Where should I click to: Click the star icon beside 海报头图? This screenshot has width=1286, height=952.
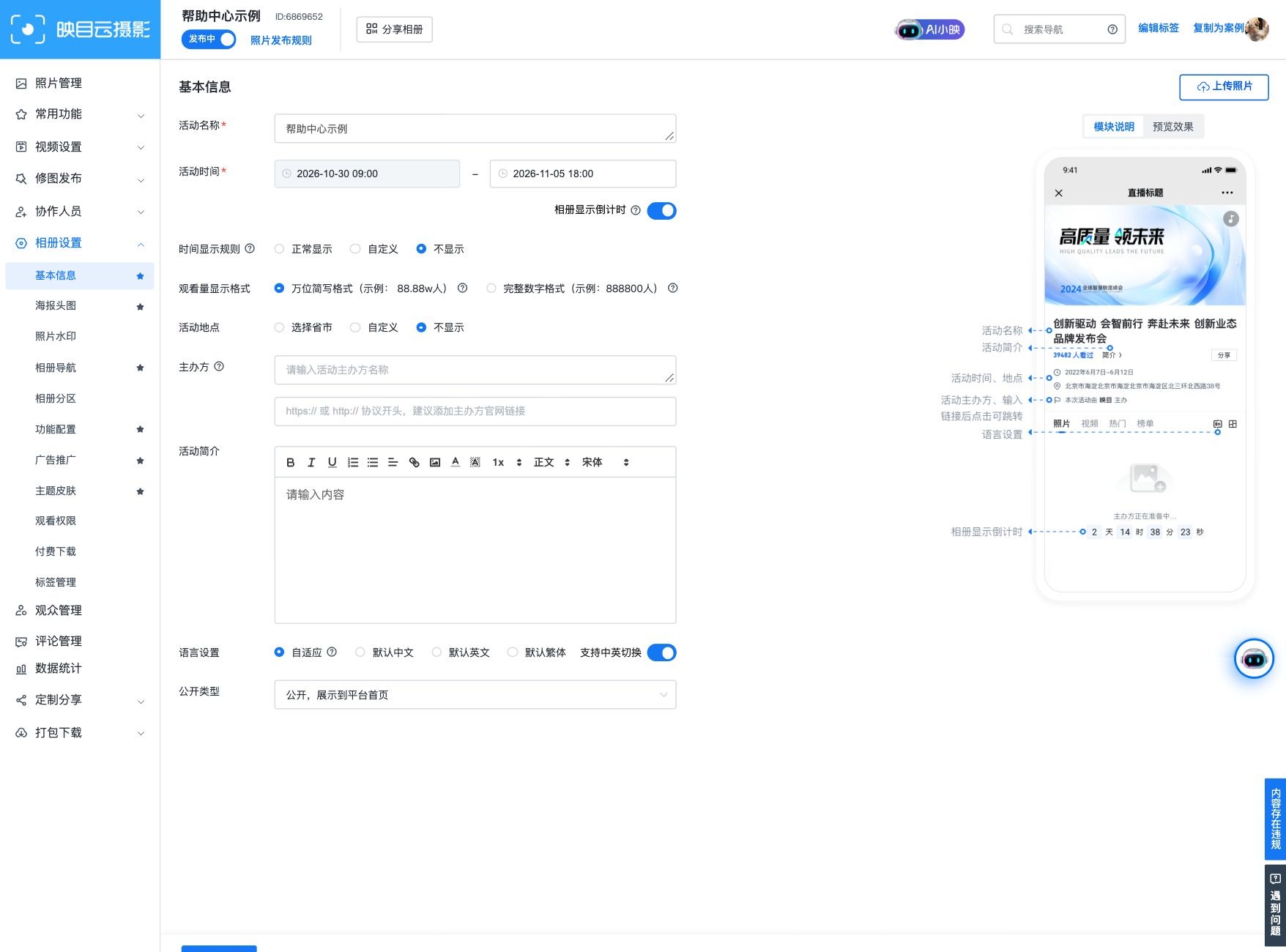coord(140,306)
